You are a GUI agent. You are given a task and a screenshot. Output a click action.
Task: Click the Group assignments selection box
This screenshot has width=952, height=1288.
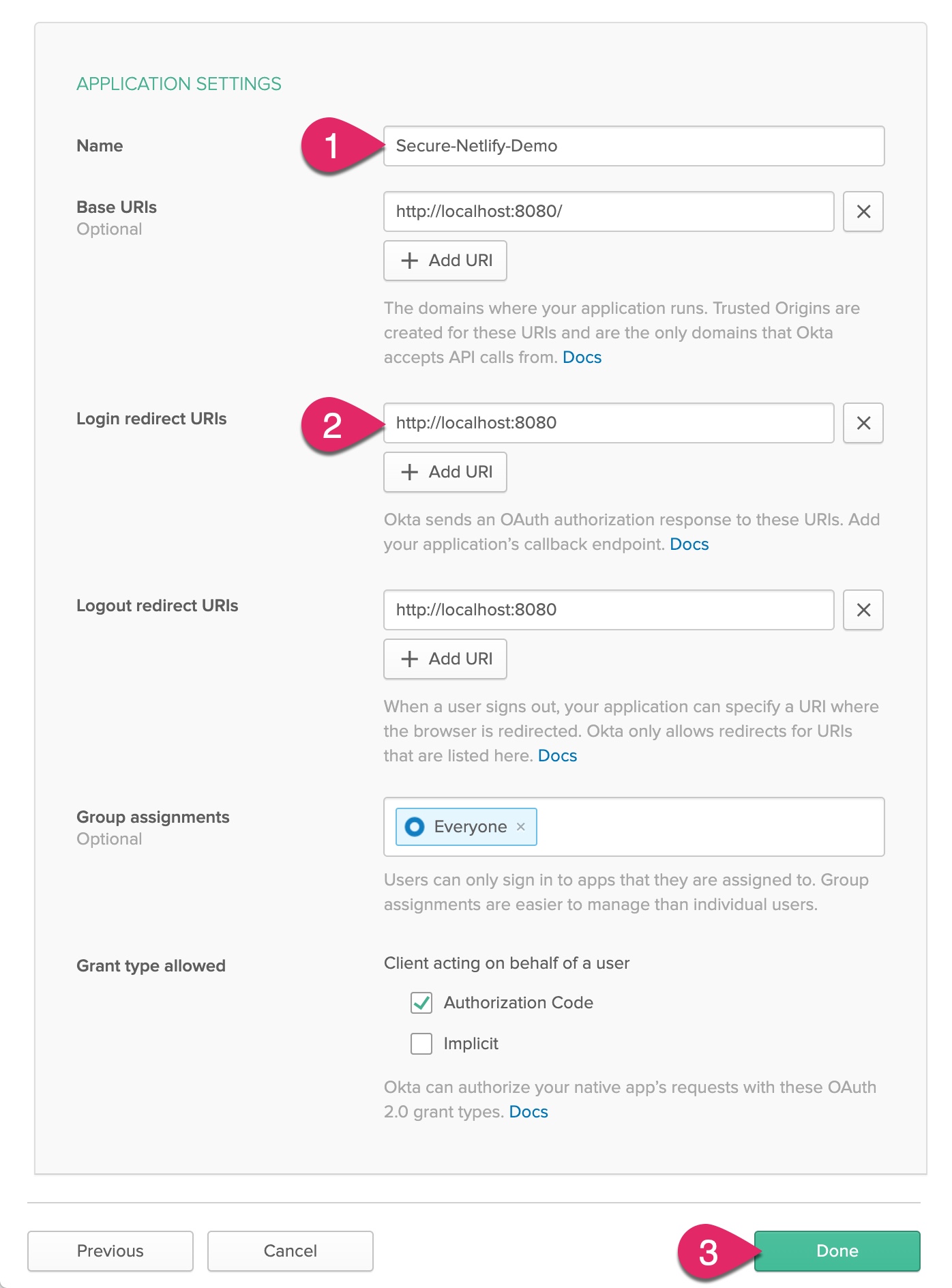point(709,827)
